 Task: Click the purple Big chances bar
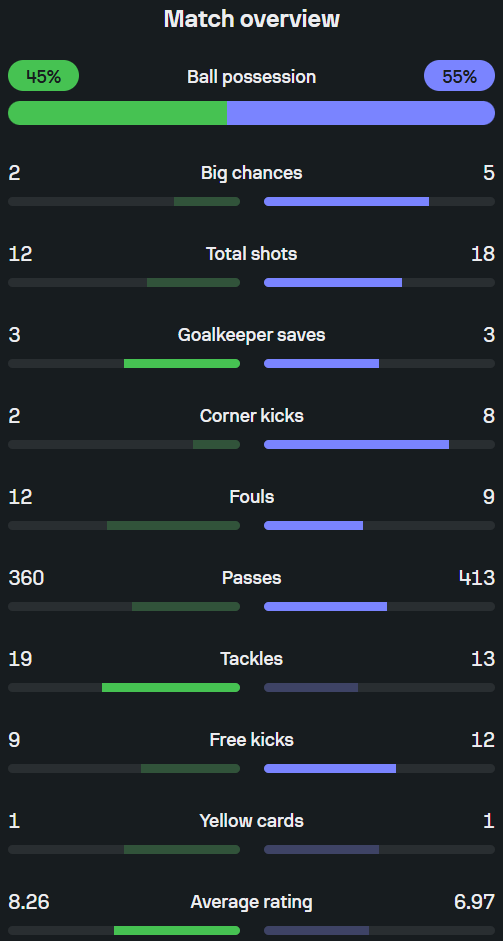click(x=346, y=202)
